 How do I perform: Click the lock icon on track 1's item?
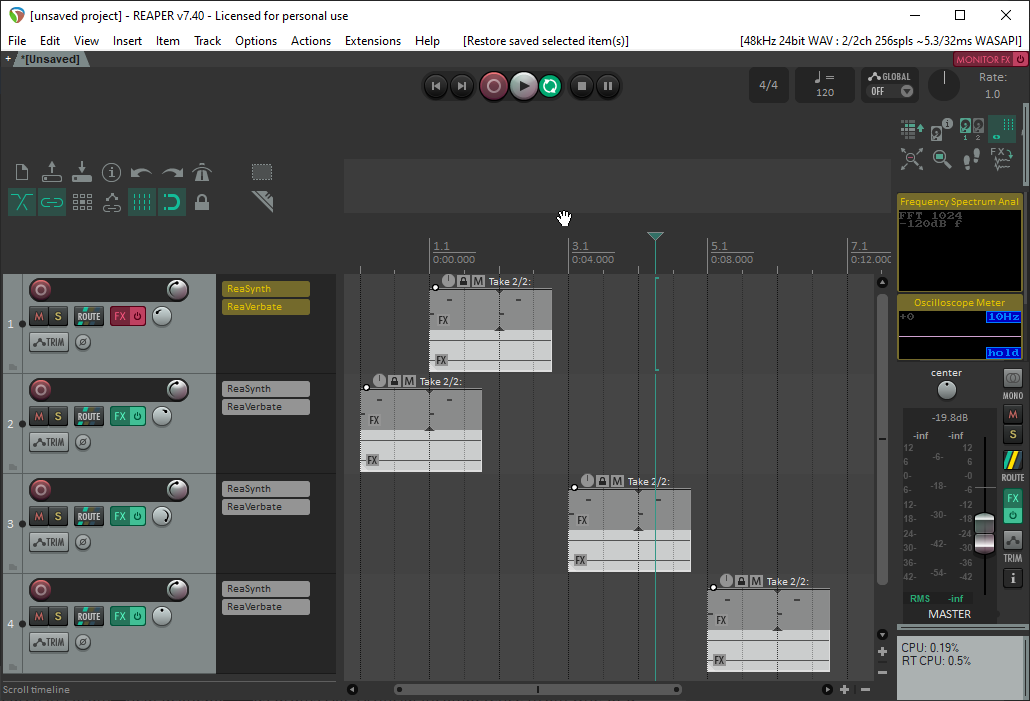point(463,281)
